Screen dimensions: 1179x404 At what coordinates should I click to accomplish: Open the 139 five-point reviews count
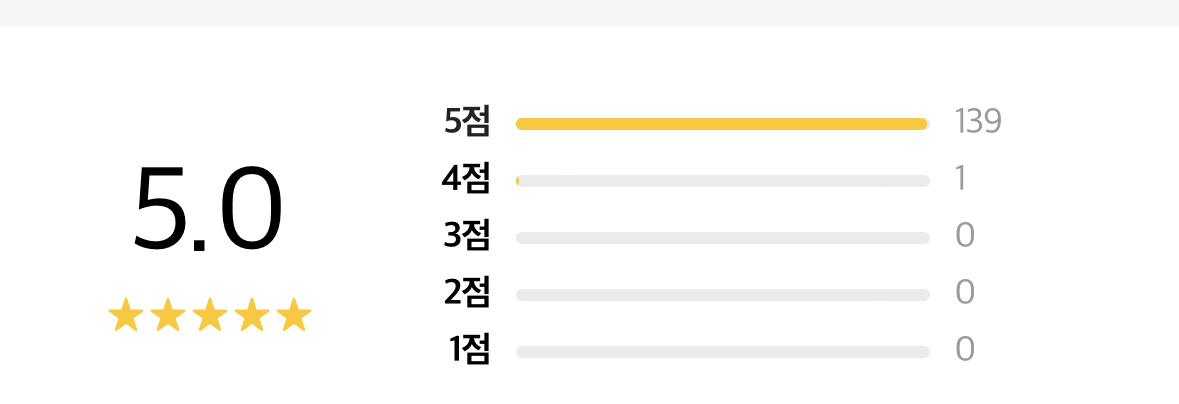[x=978, y=122]
